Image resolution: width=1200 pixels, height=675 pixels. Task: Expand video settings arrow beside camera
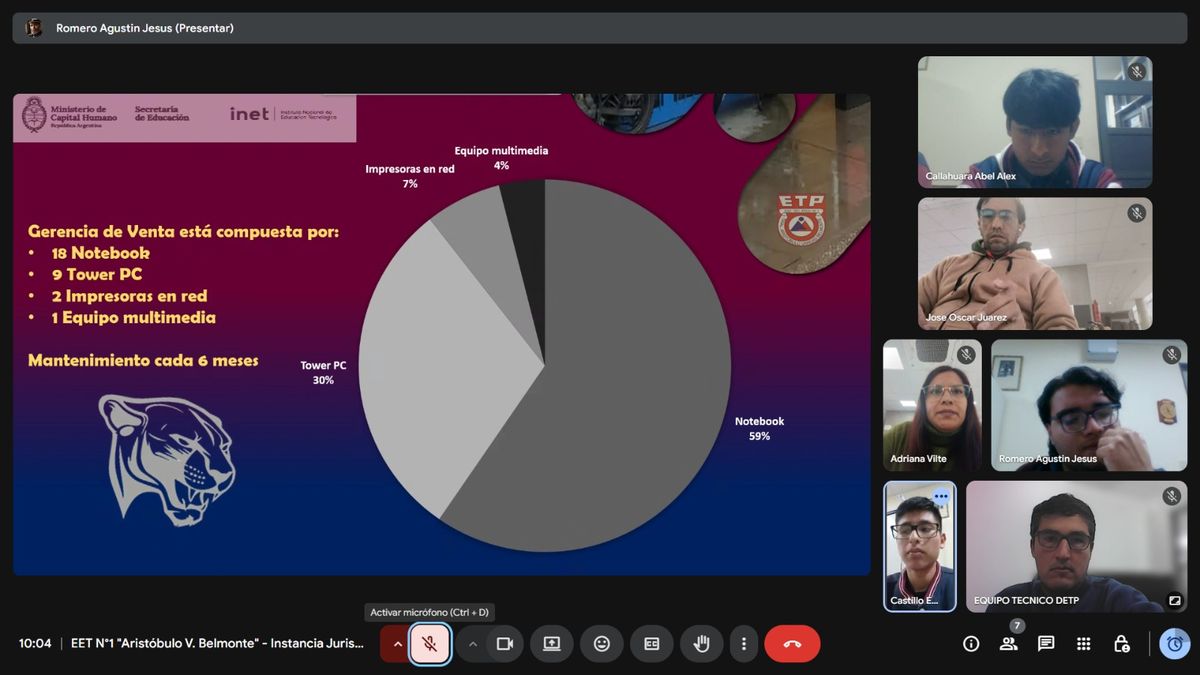[x=473, y=644]
